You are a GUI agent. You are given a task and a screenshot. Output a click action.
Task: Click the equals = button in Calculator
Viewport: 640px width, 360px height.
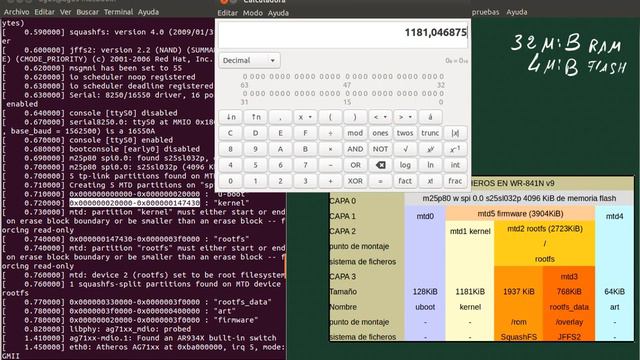[x=380, y=181]
